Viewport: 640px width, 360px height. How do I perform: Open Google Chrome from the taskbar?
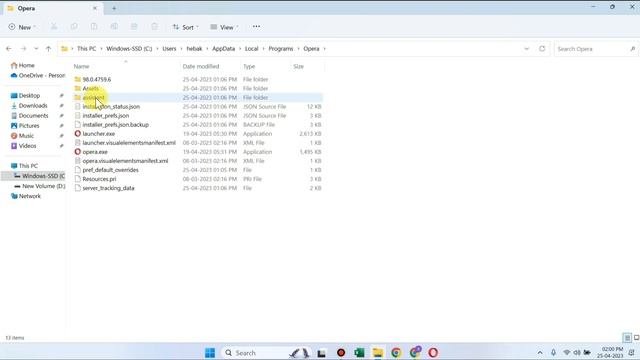(x=396, y=353)
